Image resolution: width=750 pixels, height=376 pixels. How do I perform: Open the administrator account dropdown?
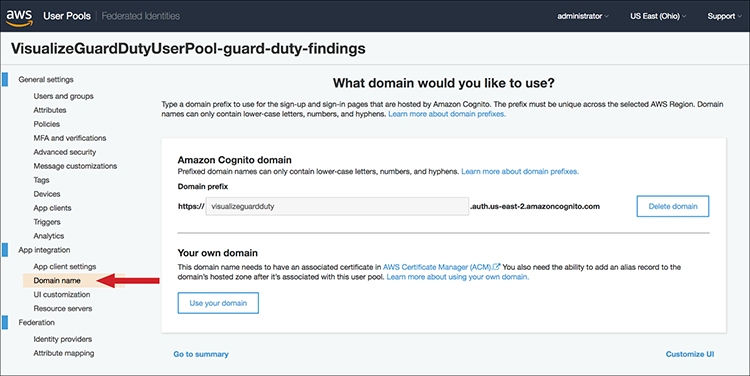point(583,16)
